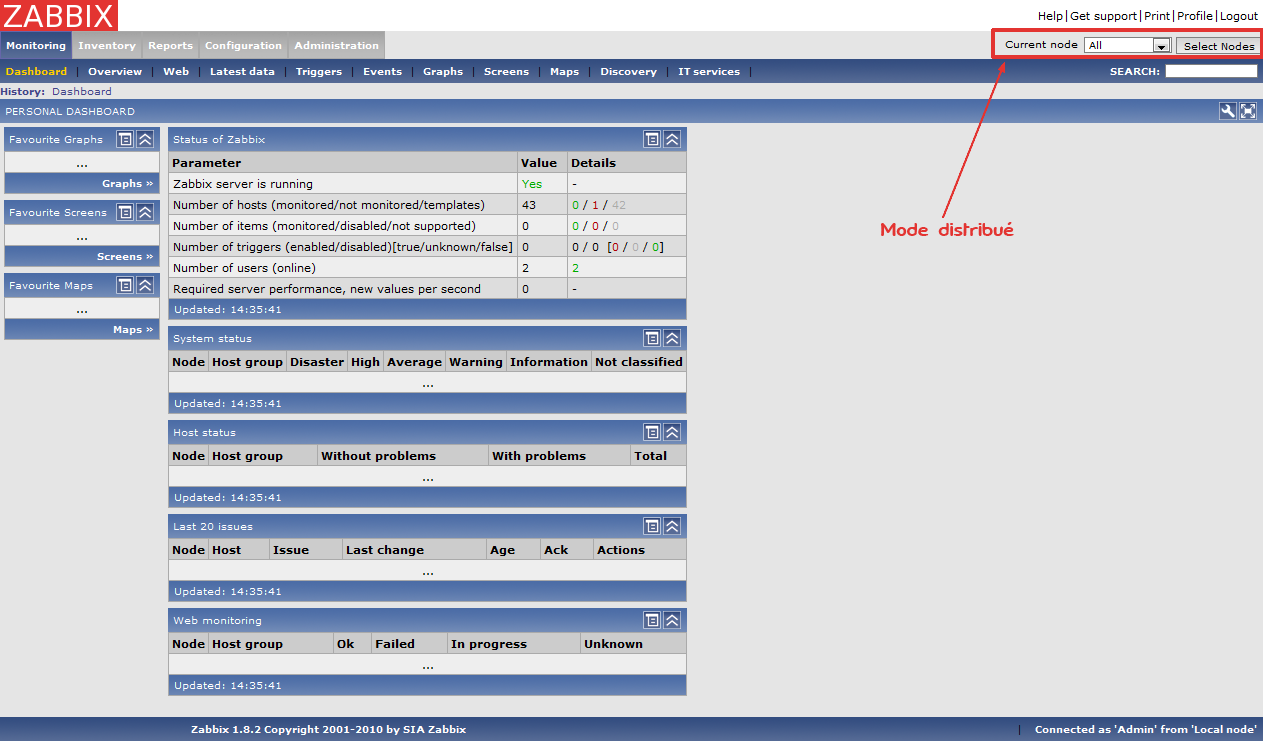Open Last 20 issues widget menu icon

point(652,527)
